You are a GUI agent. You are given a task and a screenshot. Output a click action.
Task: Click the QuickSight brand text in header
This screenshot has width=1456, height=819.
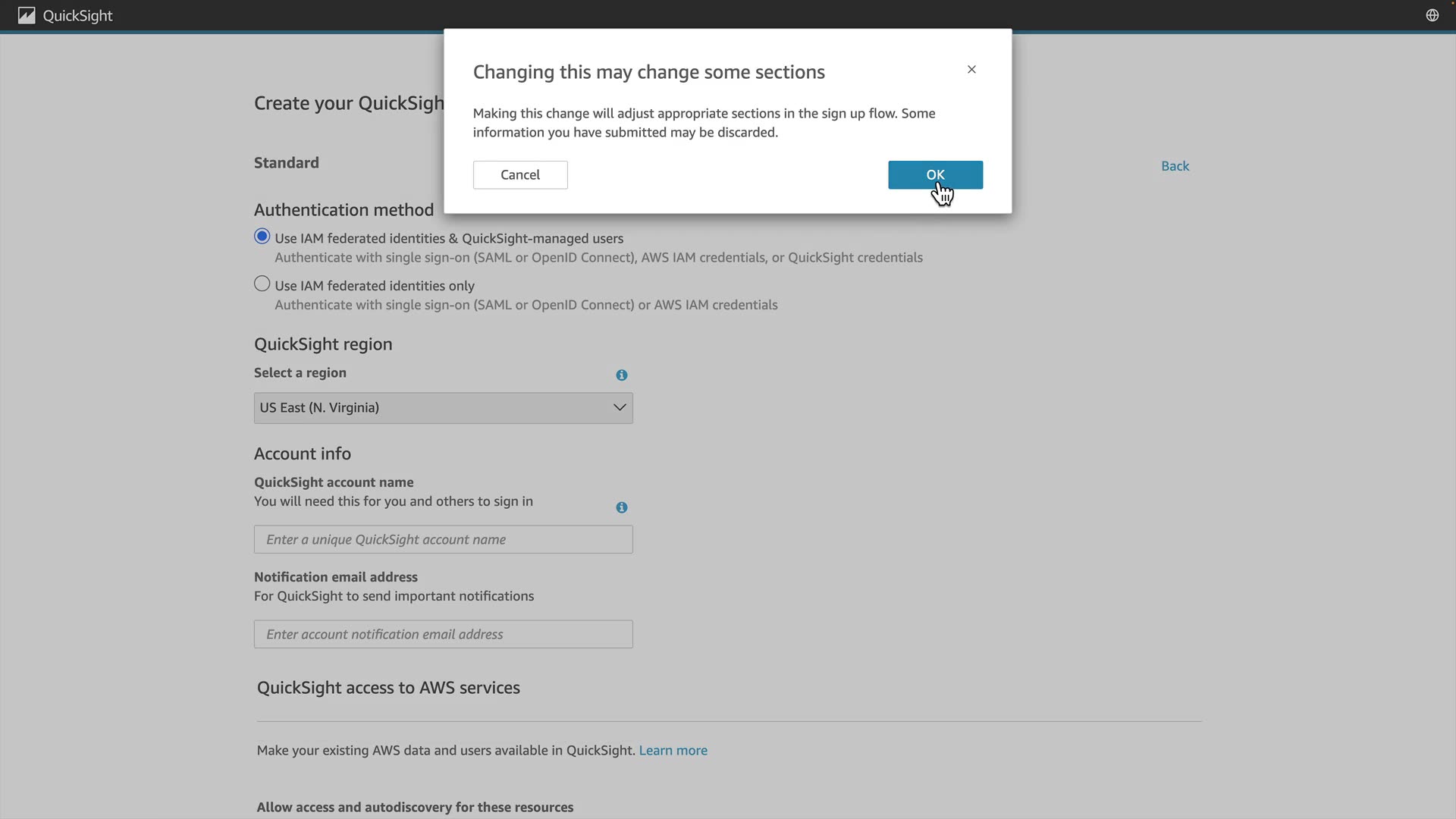pyautogui.click(x=77, y=16)
